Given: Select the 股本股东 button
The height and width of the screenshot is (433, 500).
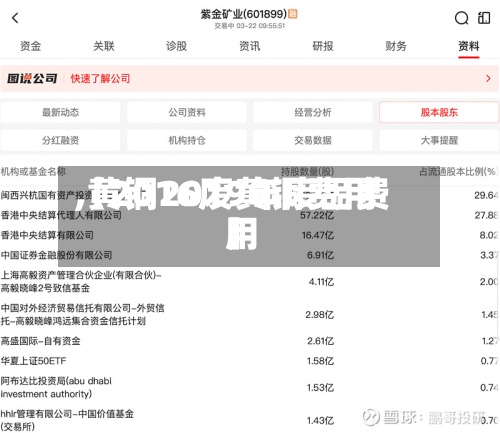Looking at the screenshot, I should click(x=439, y=112).
